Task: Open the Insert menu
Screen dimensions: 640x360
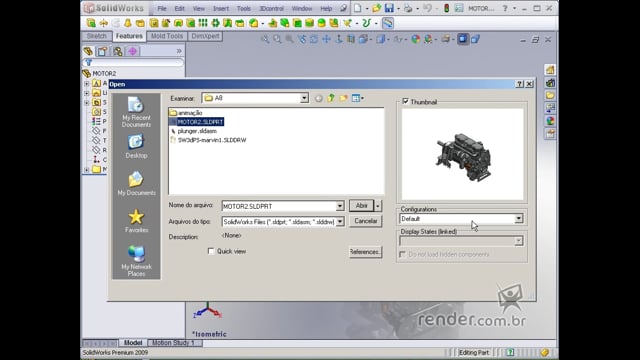Action: point(221,8)
